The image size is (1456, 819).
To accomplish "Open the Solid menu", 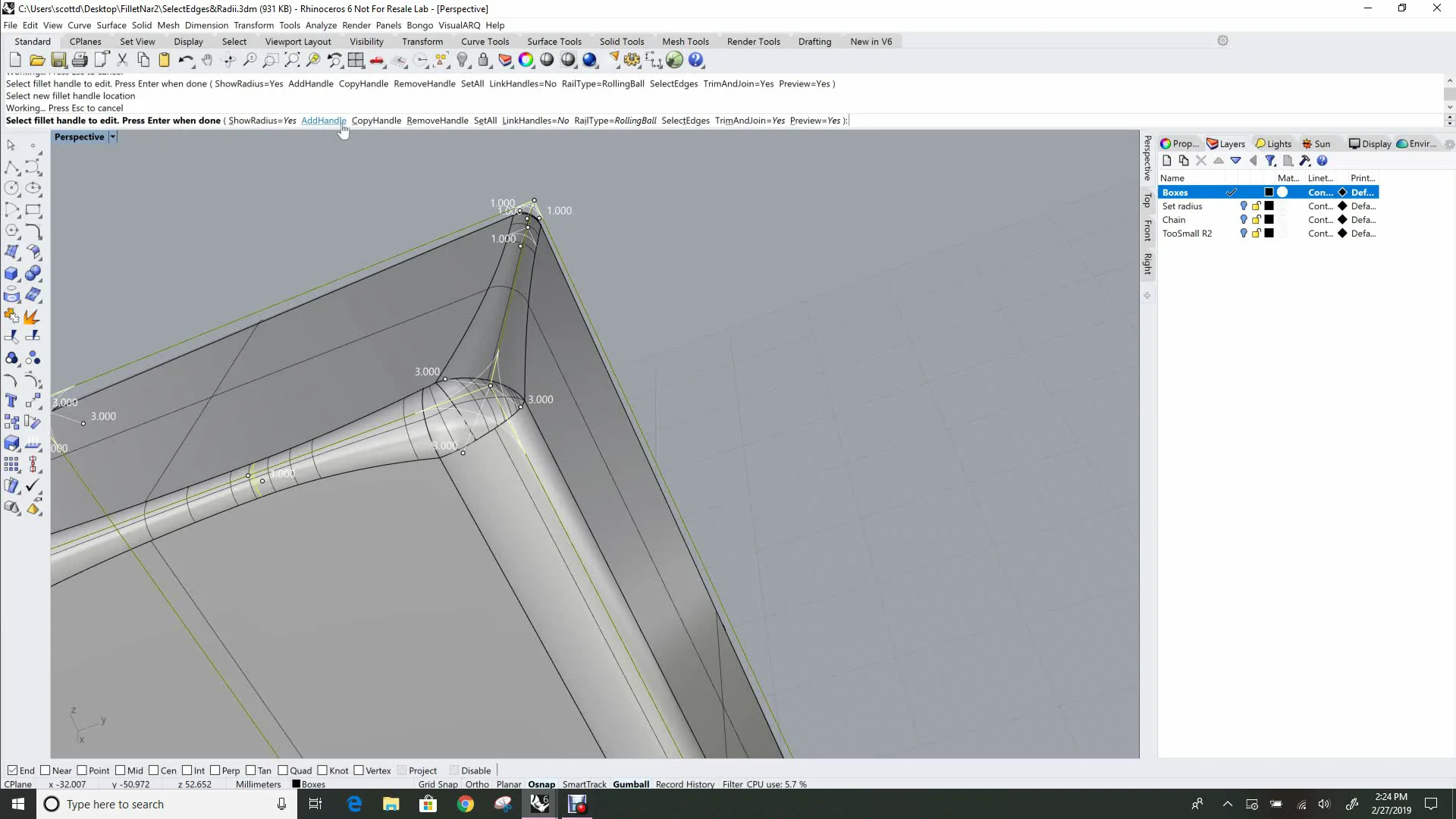I will pos(142,25).
